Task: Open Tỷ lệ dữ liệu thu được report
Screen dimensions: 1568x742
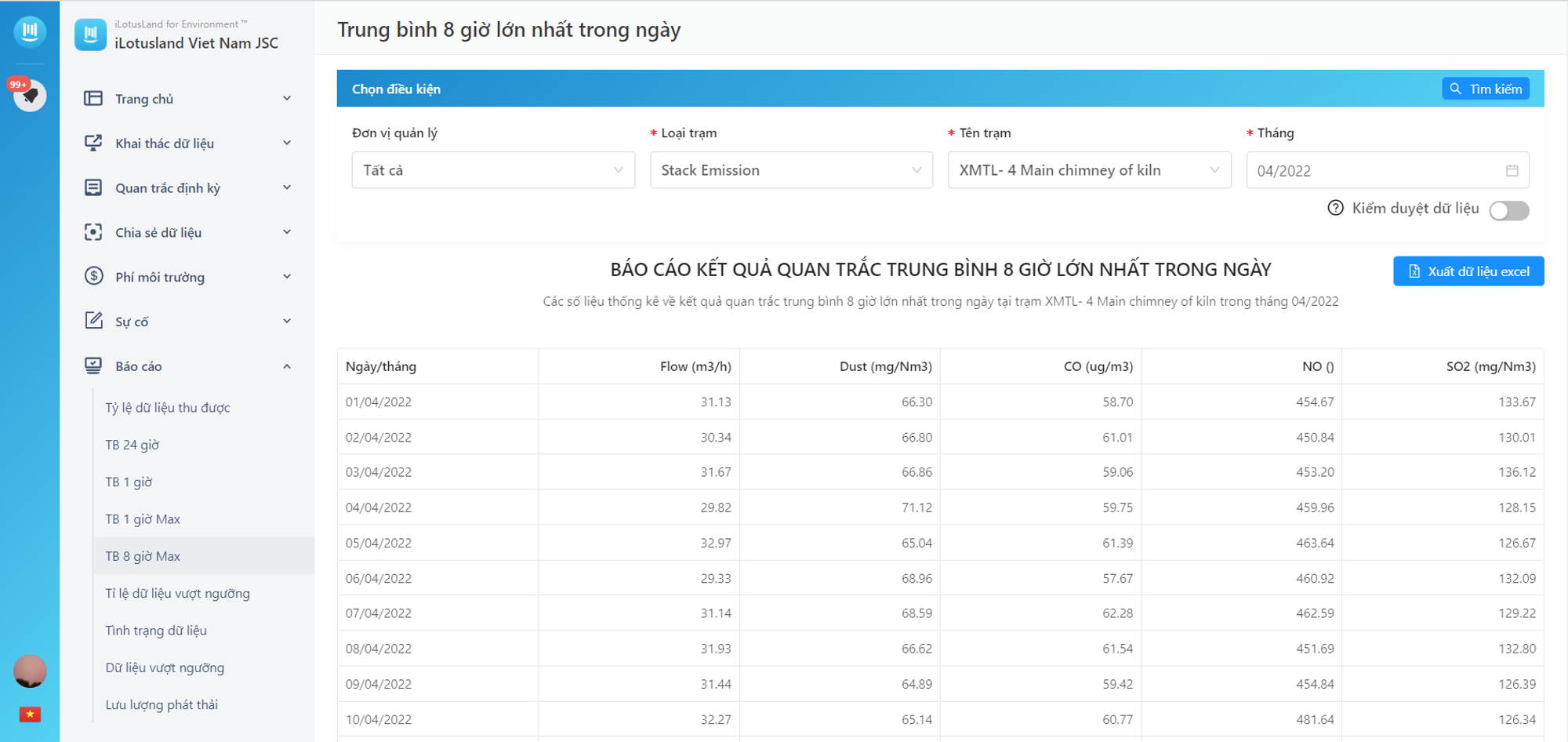Action: 168,408
